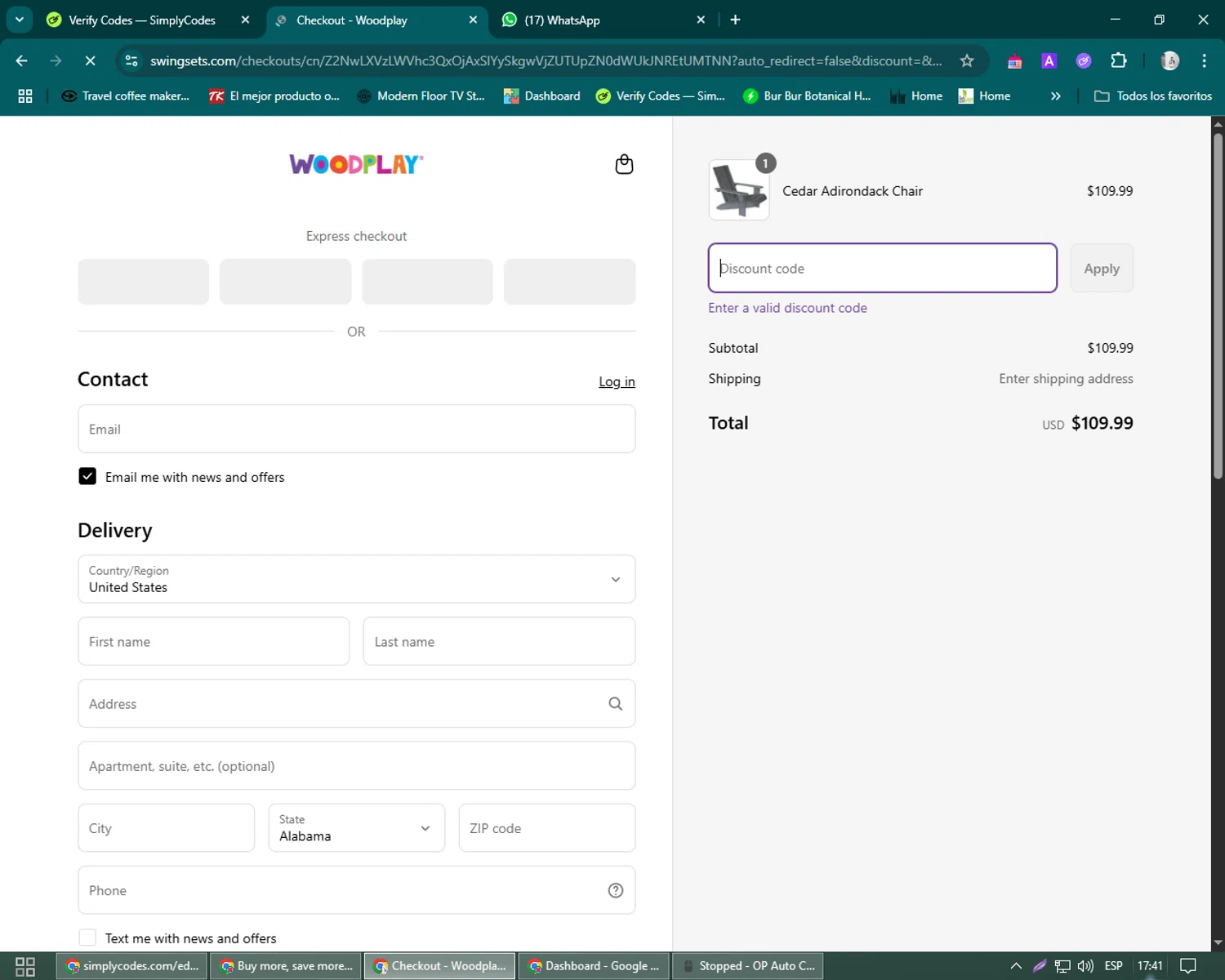Click the Apartment, suite, etc. field
Image resolution: width=1225 pixels, height=980 pixels.
356,765
